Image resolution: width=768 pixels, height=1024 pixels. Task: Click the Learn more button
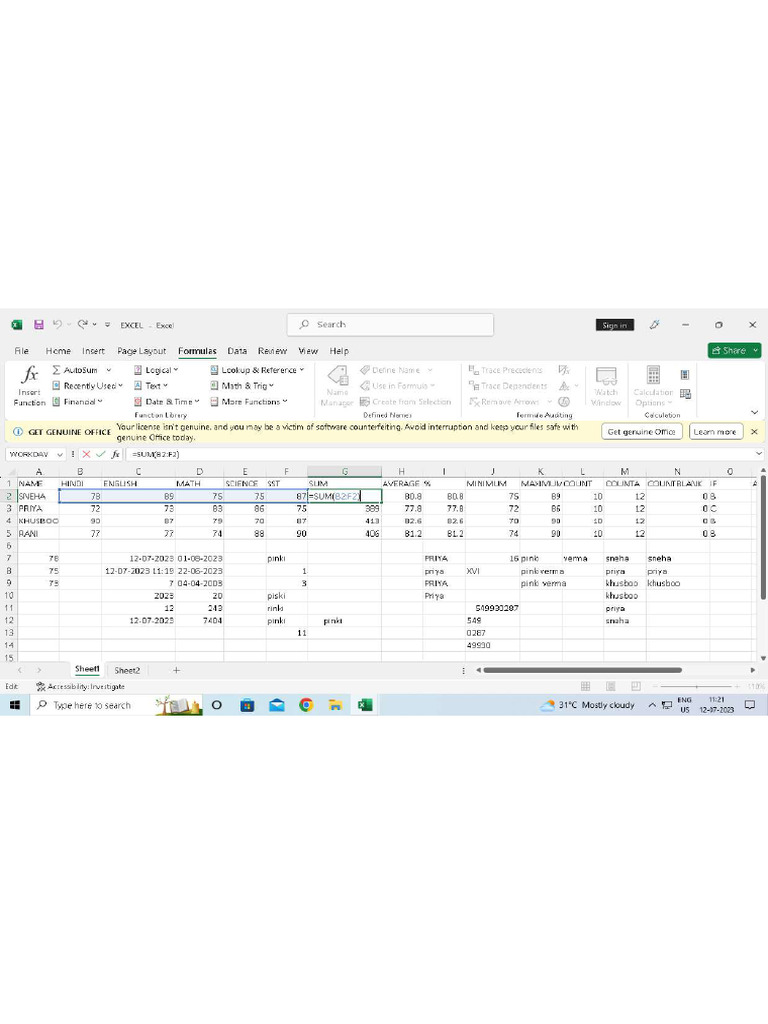714,432
